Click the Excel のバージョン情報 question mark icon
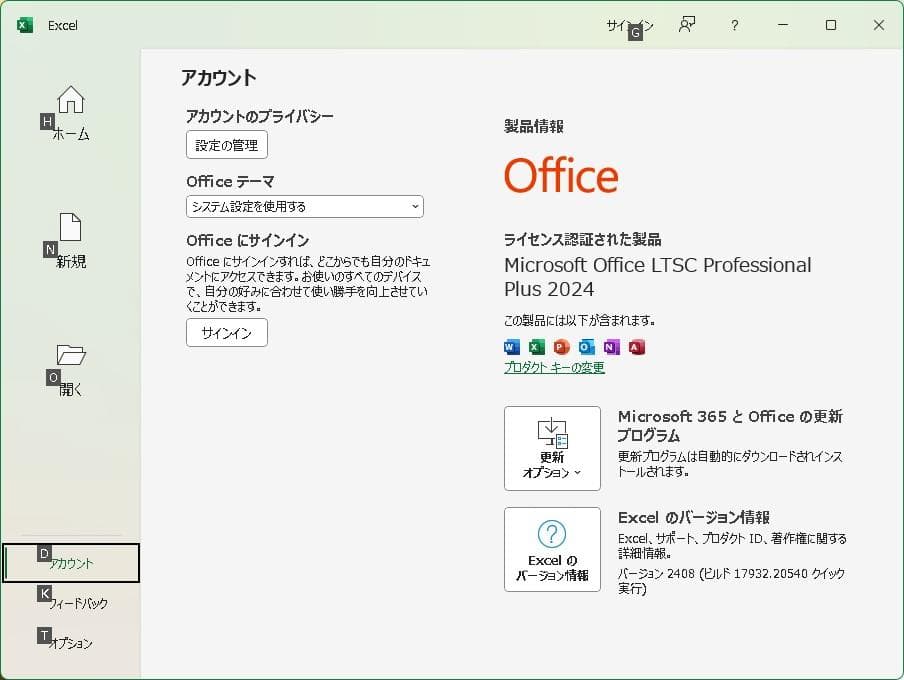Image resolution: width=904 pixels, height=680 pixels. tap(552, 532)
